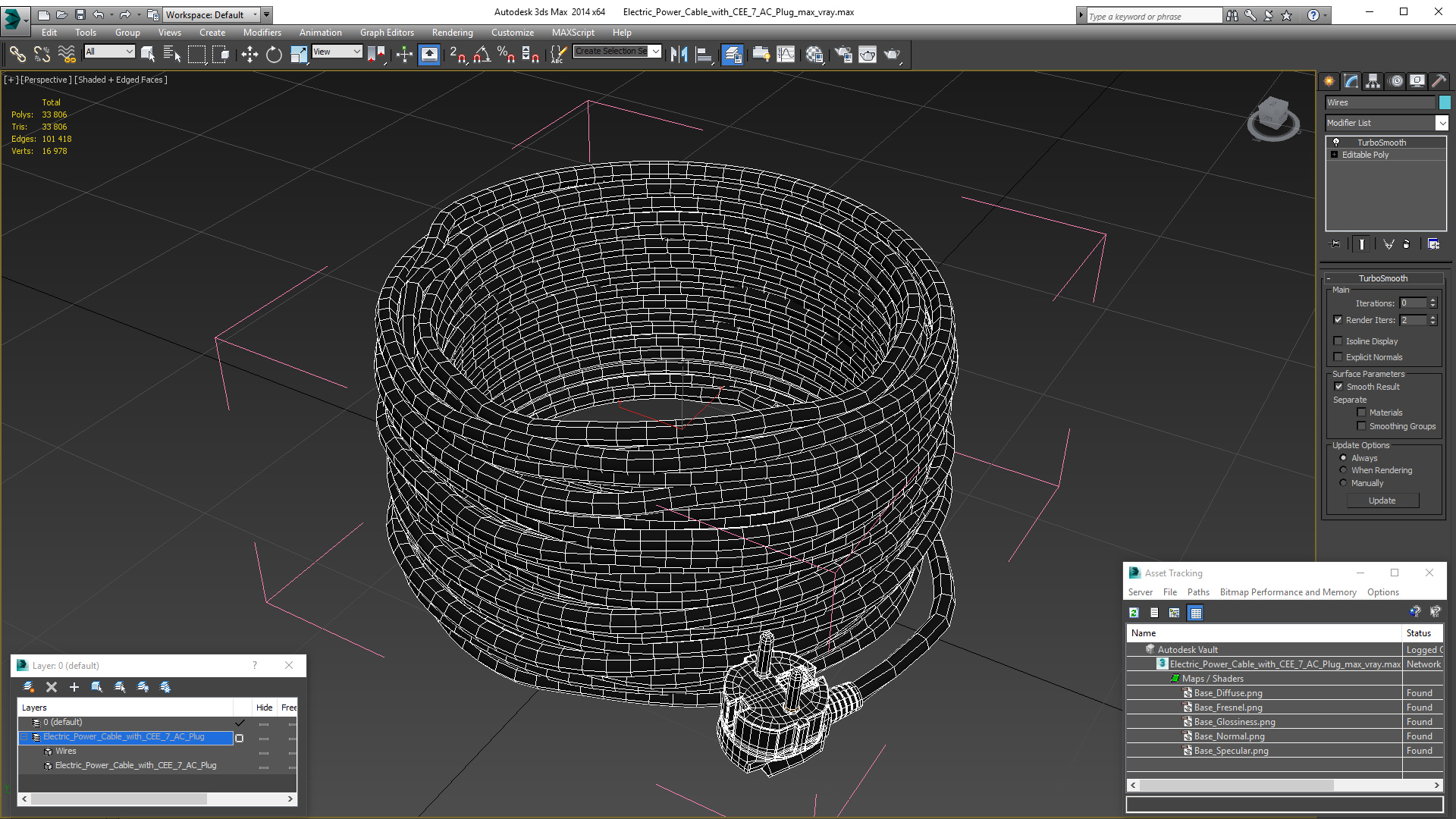
Task: Click the Update button
Action: [x=1382, y=500]
